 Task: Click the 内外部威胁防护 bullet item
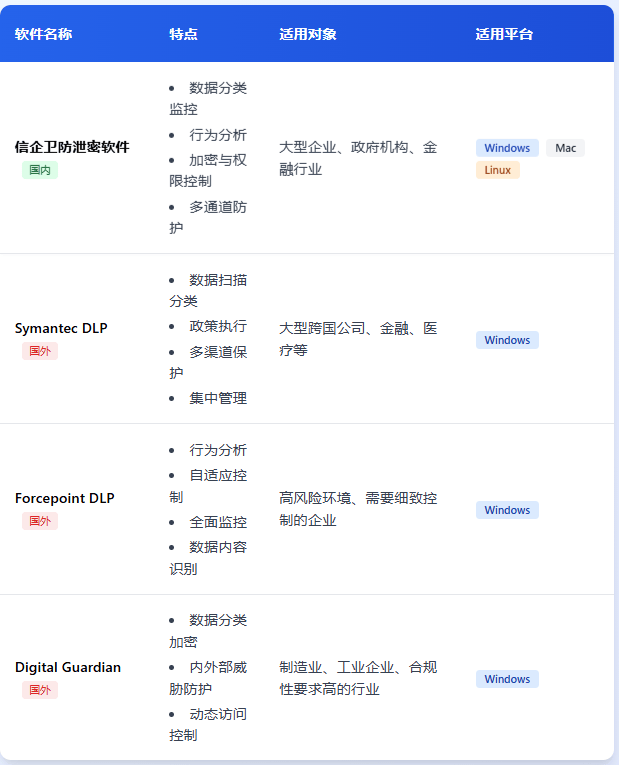coord(208,678)
